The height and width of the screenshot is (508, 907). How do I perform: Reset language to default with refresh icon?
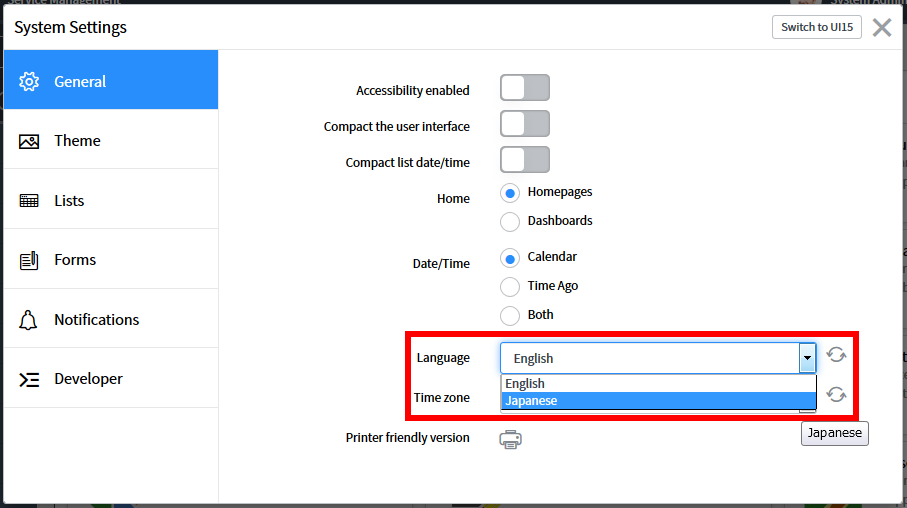coord(836,355)
